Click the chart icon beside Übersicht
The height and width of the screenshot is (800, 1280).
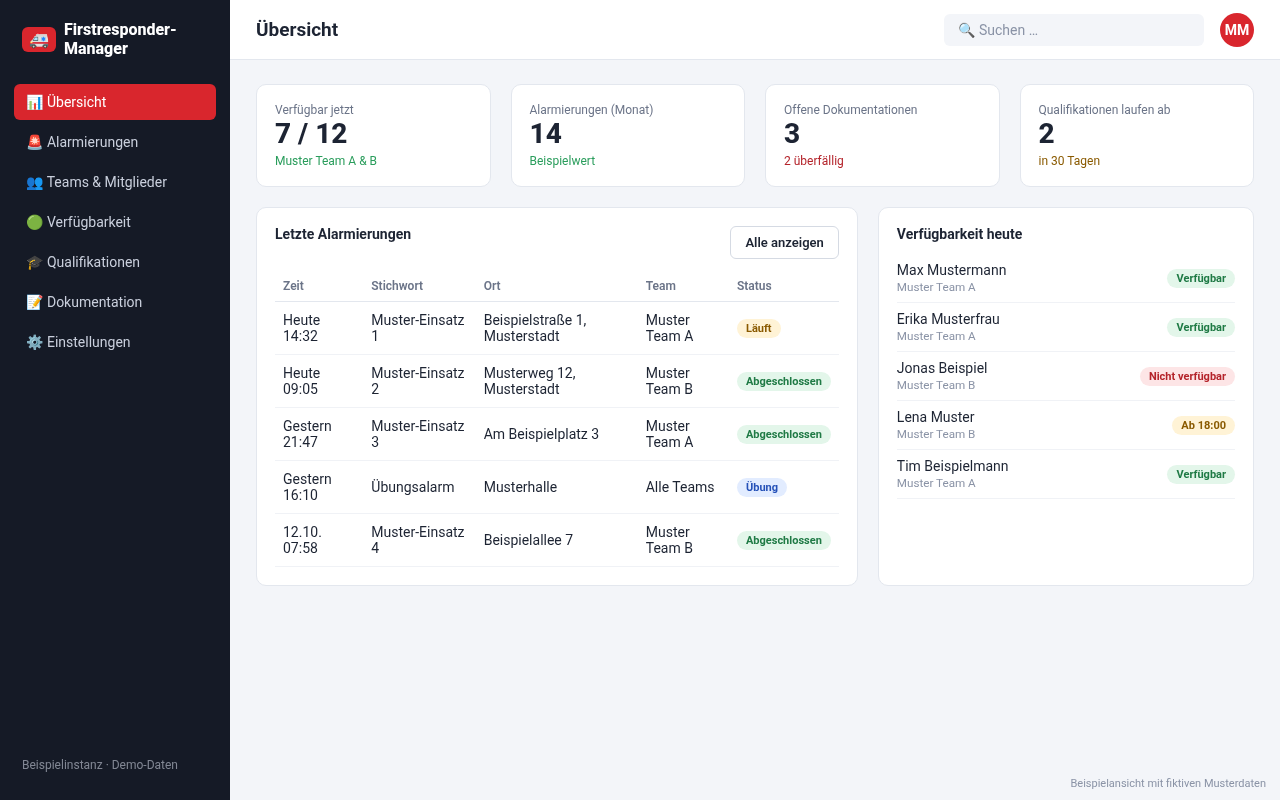[34, 102]
